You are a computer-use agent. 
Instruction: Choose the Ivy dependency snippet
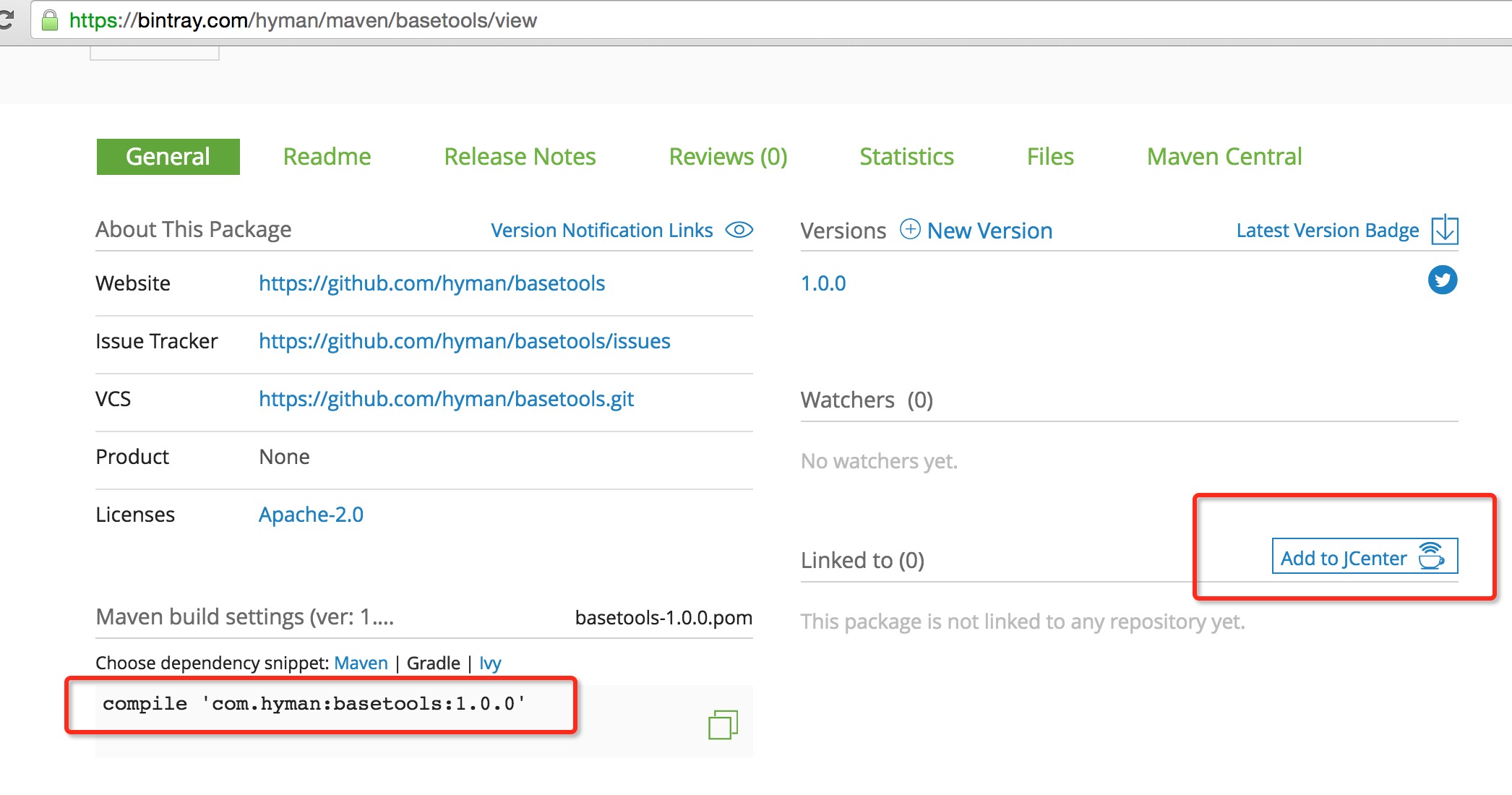(490, 663)
